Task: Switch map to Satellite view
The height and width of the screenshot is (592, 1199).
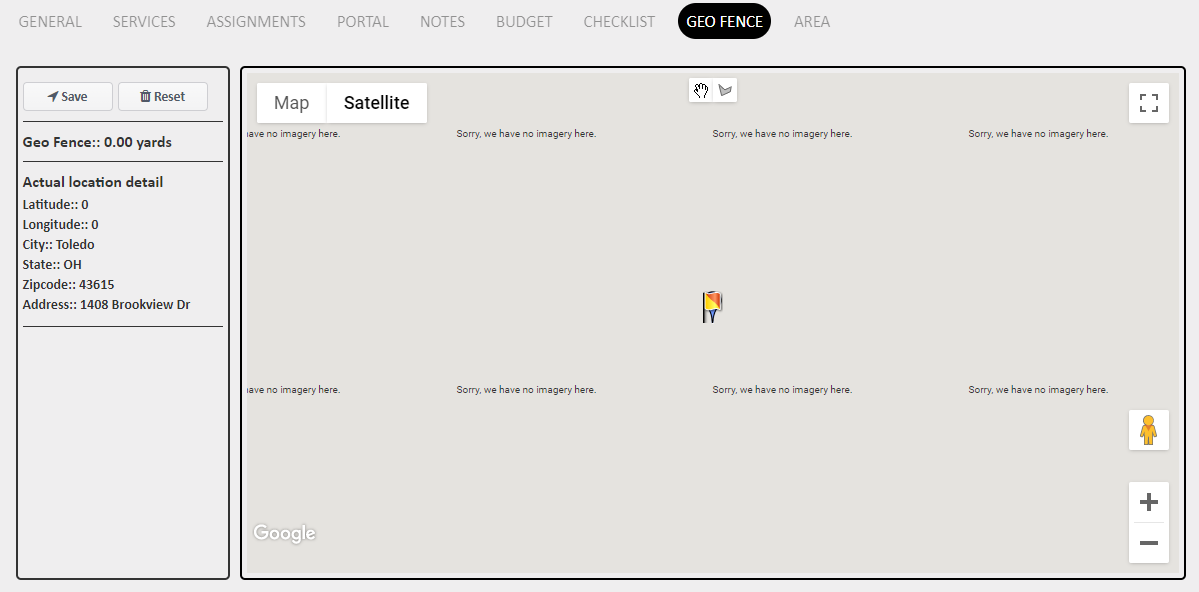Action: 377,103
